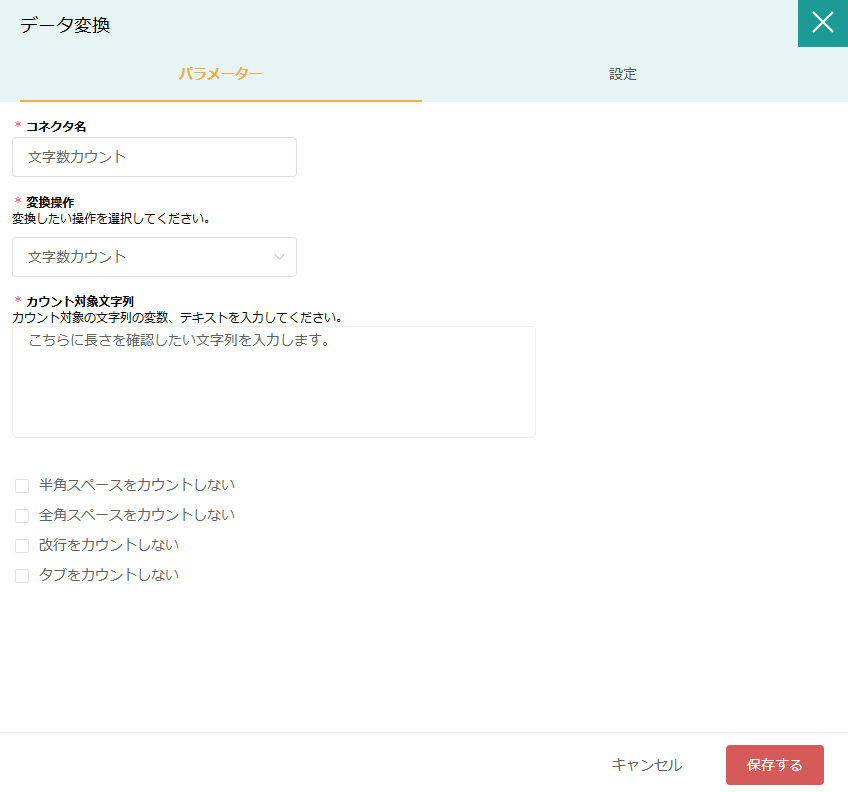Click the red 保存する button
The image size is (848, 792).
774,765
